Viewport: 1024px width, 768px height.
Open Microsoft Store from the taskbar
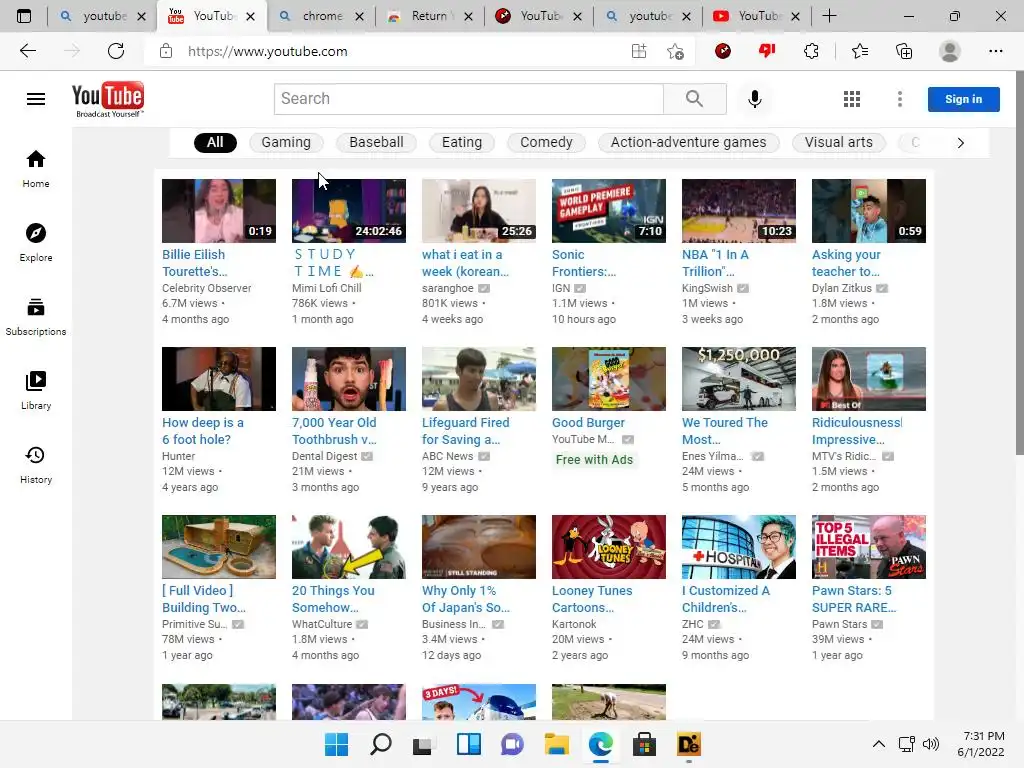[x=644, y=744]
